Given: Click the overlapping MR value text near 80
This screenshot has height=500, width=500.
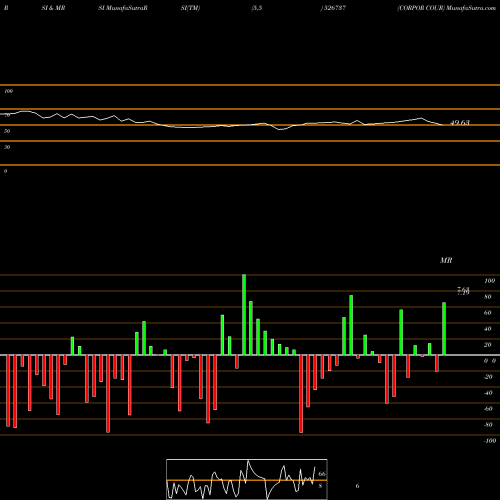Looking at the screenshot, I should coord(463,291).
